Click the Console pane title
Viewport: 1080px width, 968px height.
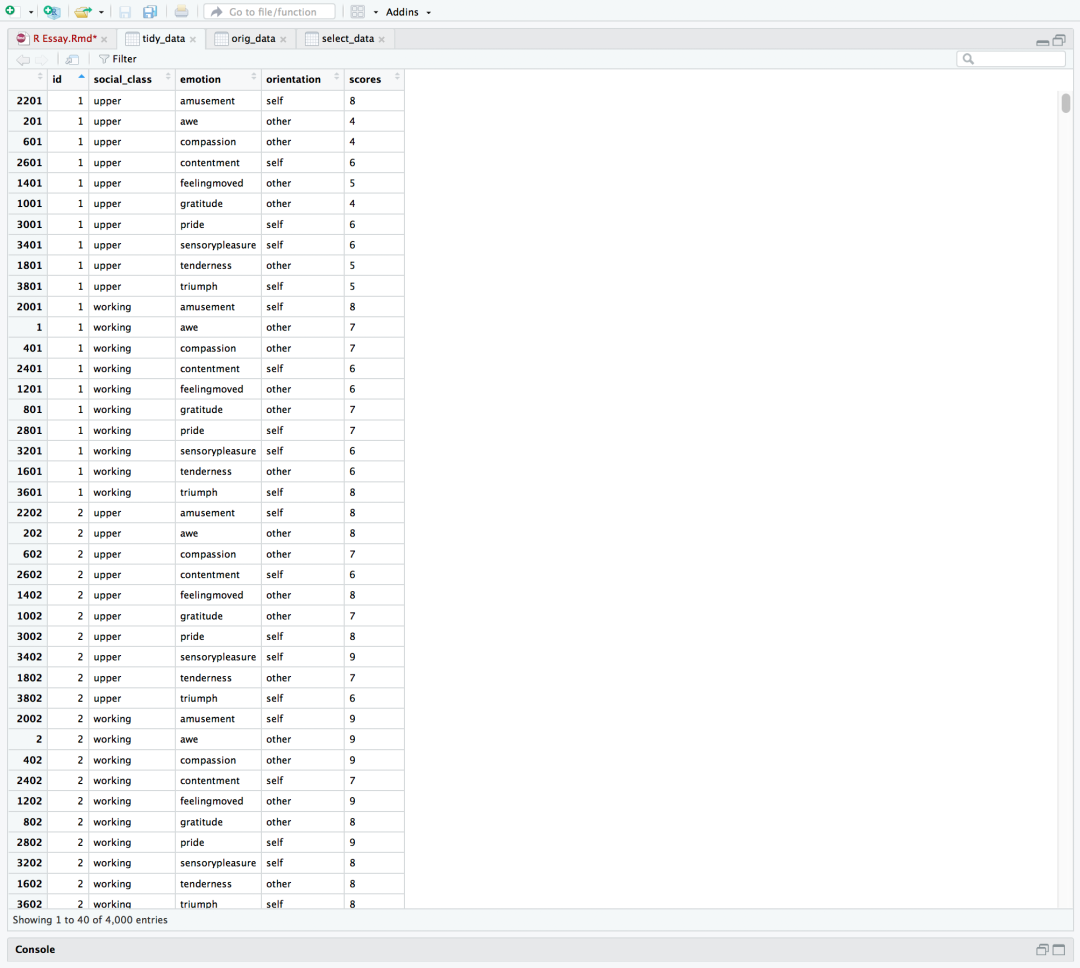coord(35,949)
